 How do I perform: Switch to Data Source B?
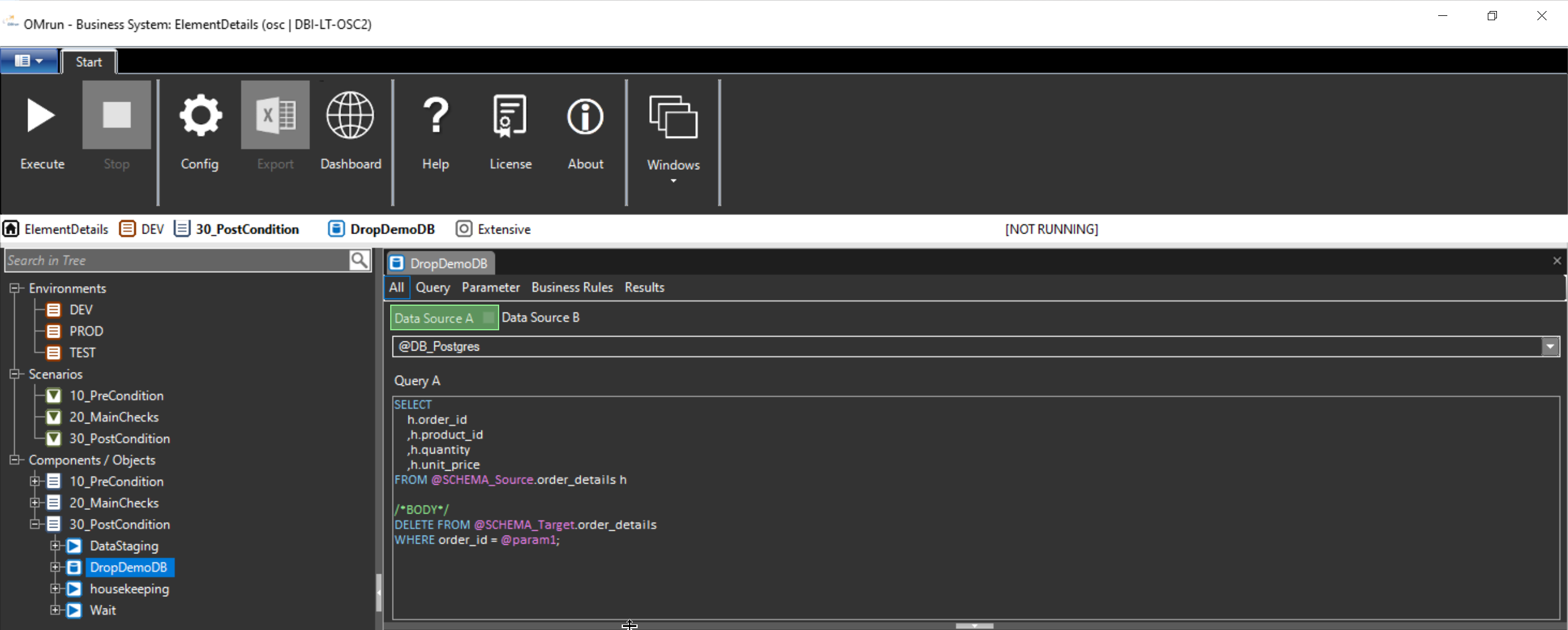point(540,317)
